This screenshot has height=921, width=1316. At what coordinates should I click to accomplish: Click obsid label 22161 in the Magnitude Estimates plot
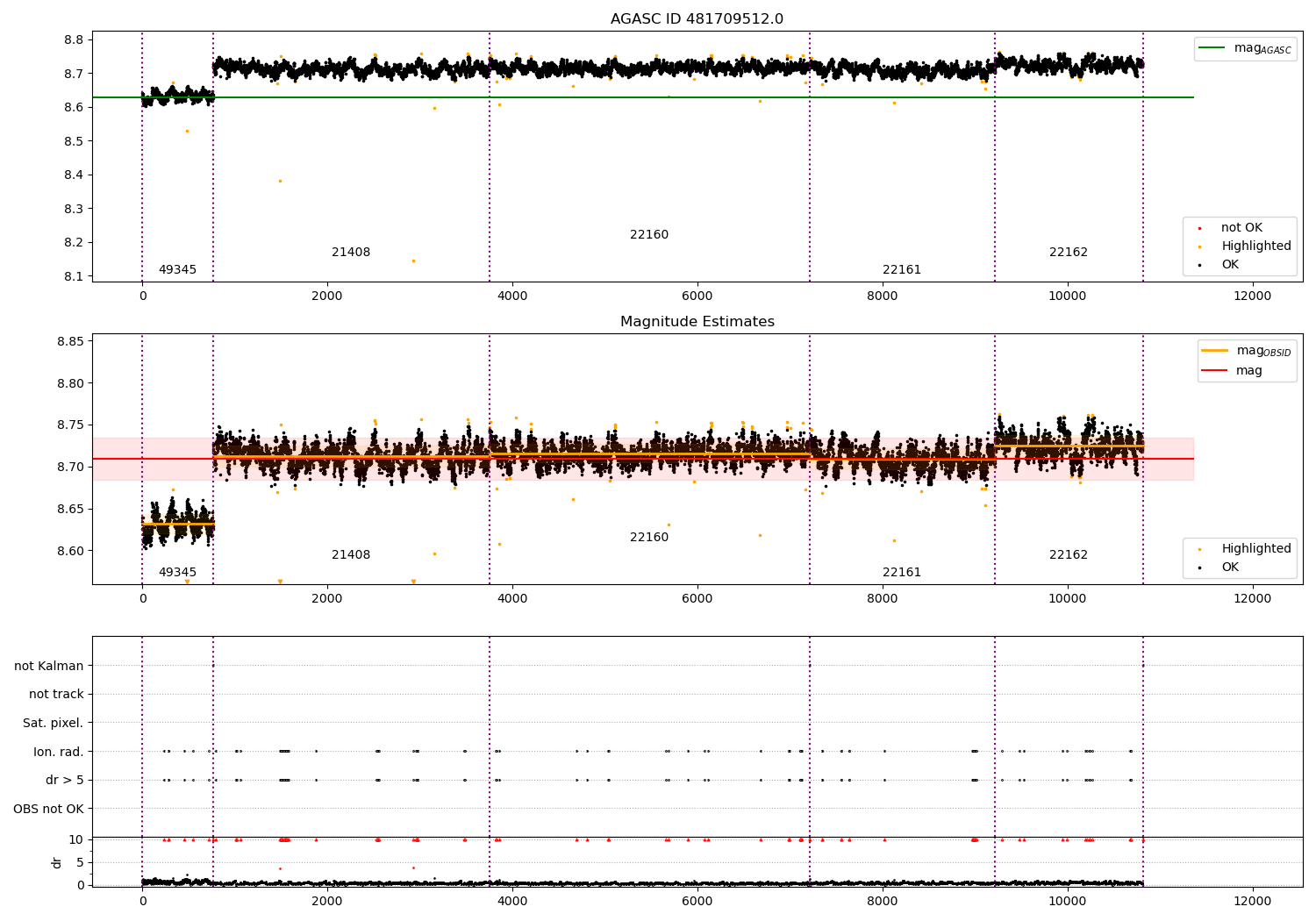point(902,572)
